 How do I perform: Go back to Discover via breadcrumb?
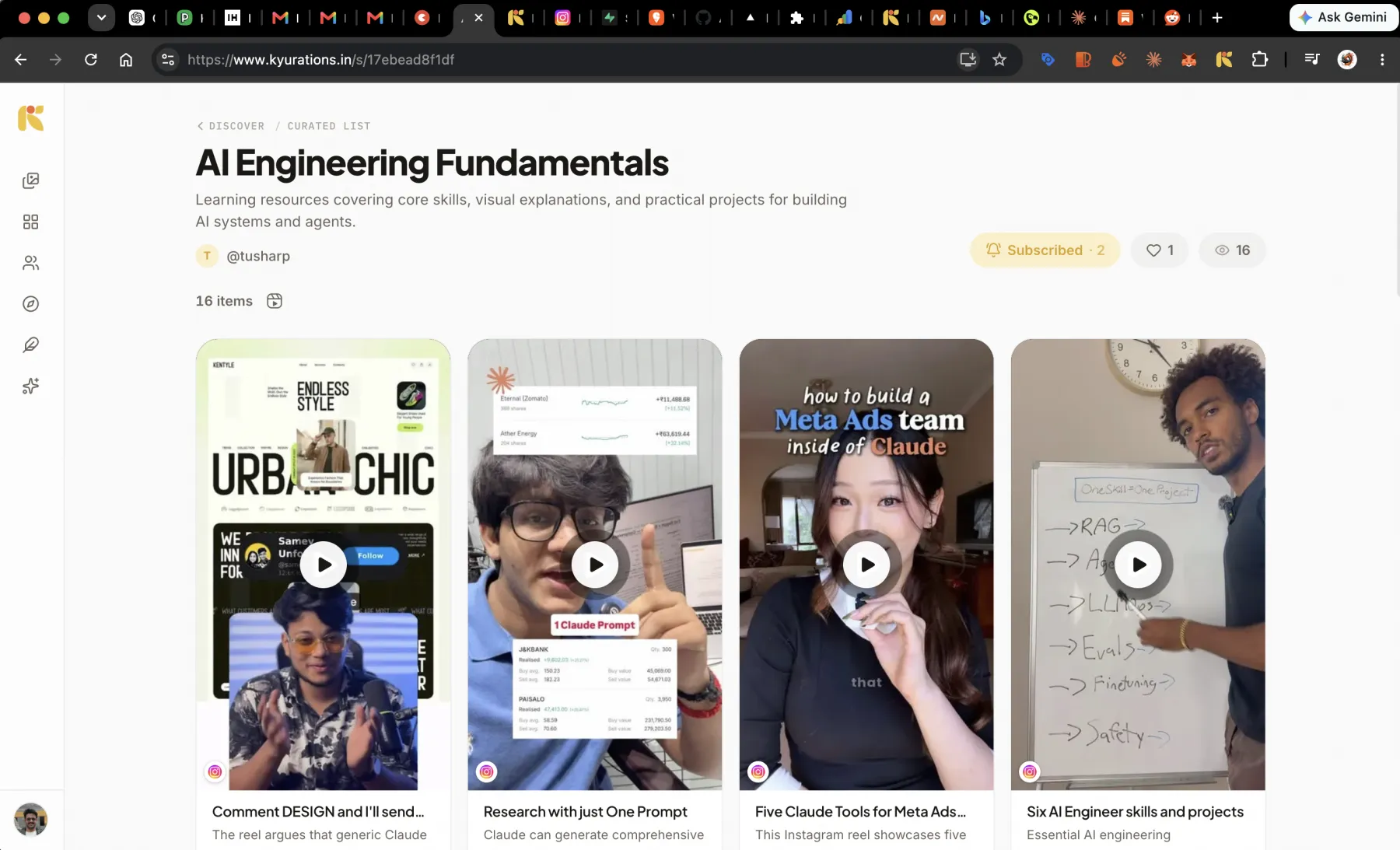(x=231, y=126)
